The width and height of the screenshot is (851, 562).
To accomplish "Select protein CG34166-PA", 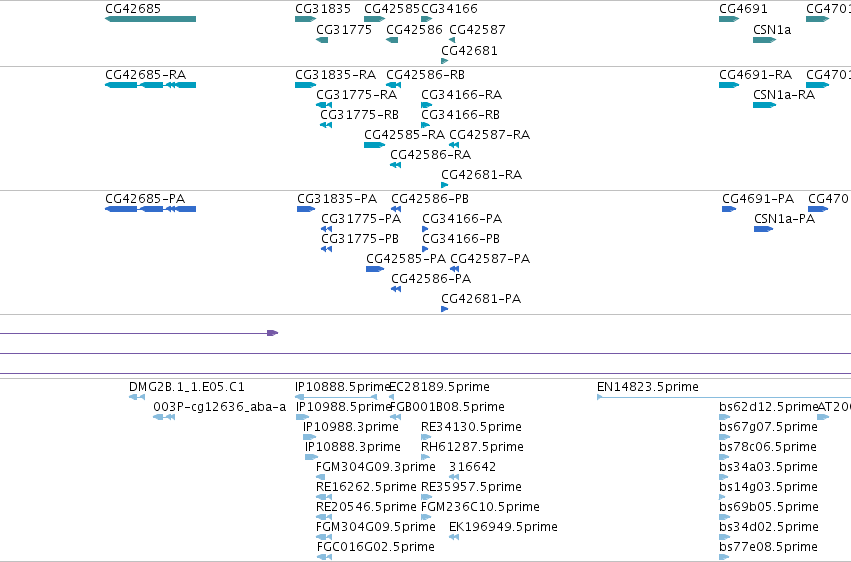I will point(425,229).
